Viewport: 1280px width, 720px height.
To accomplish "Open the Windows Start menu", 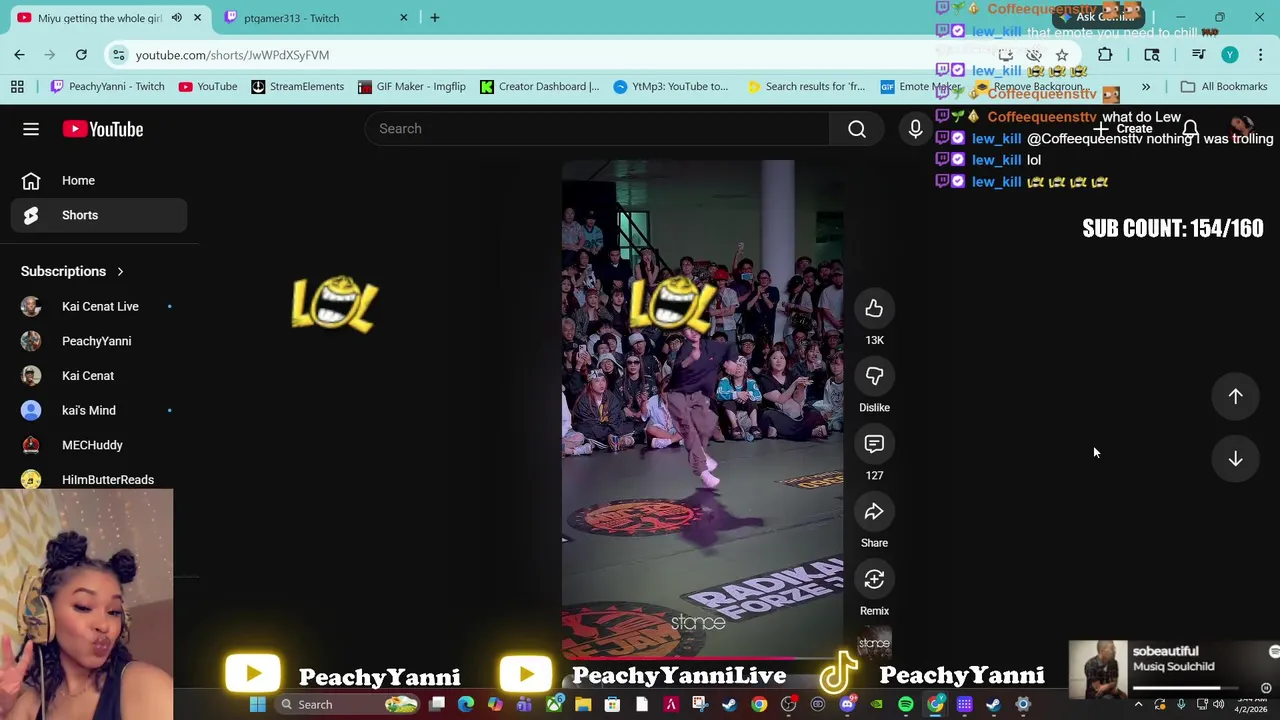I will (x=257, y=705).
